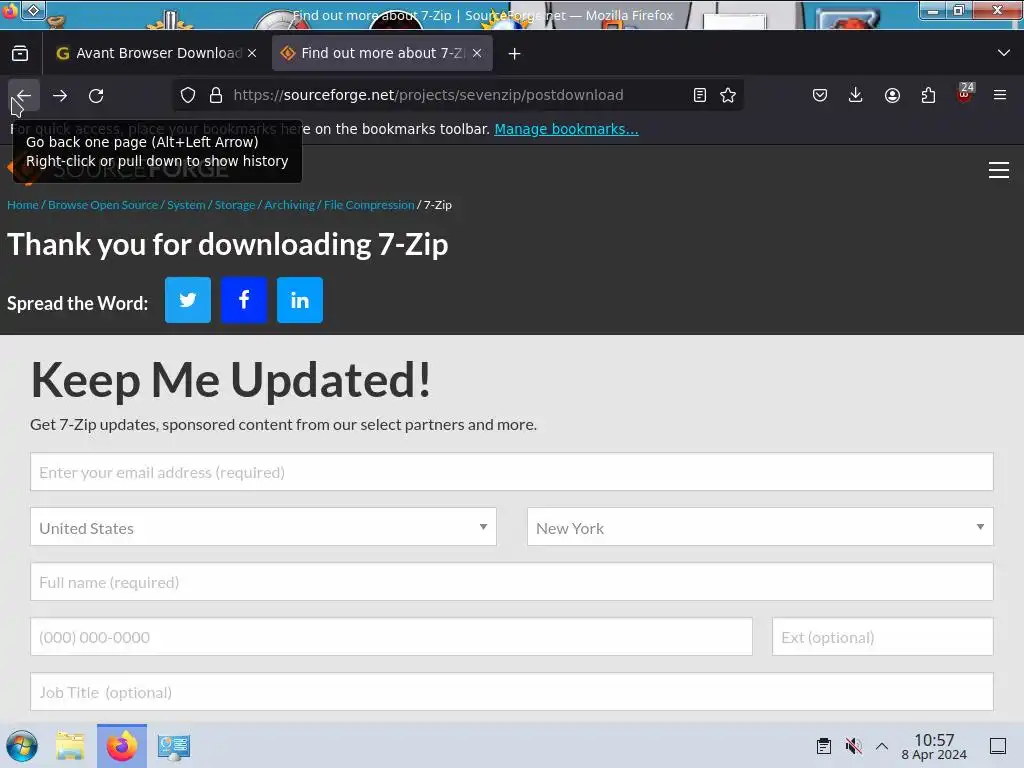Image resolution: width=1024 pixels, height=768 pixels.
Task: Toggle reader view icon in address bar
Action: coord(699,95)
